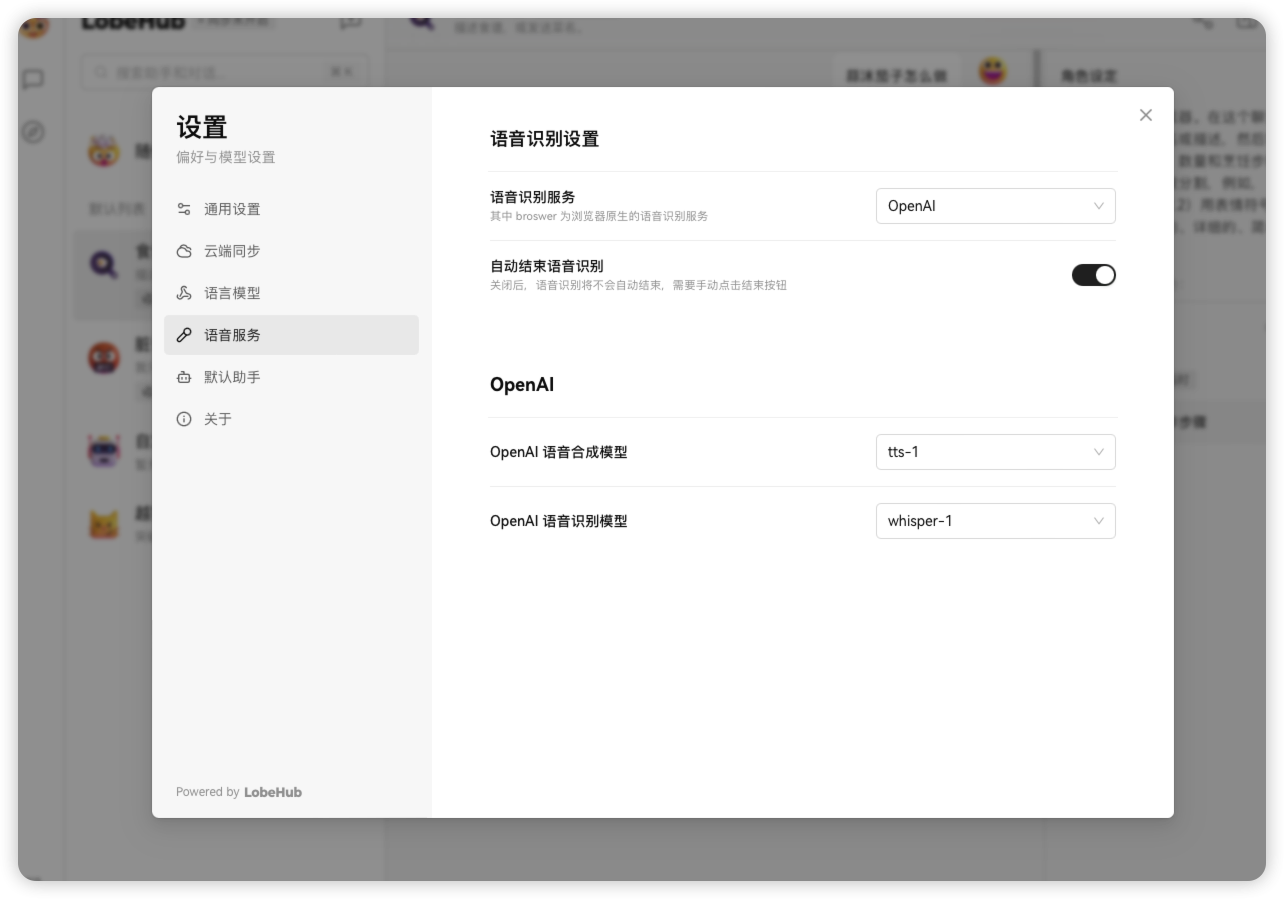Select the microphone icon for 语音服务
The height and width of the screenshot is (899, 1284).
pyautogui.click(x=184, y=335)
